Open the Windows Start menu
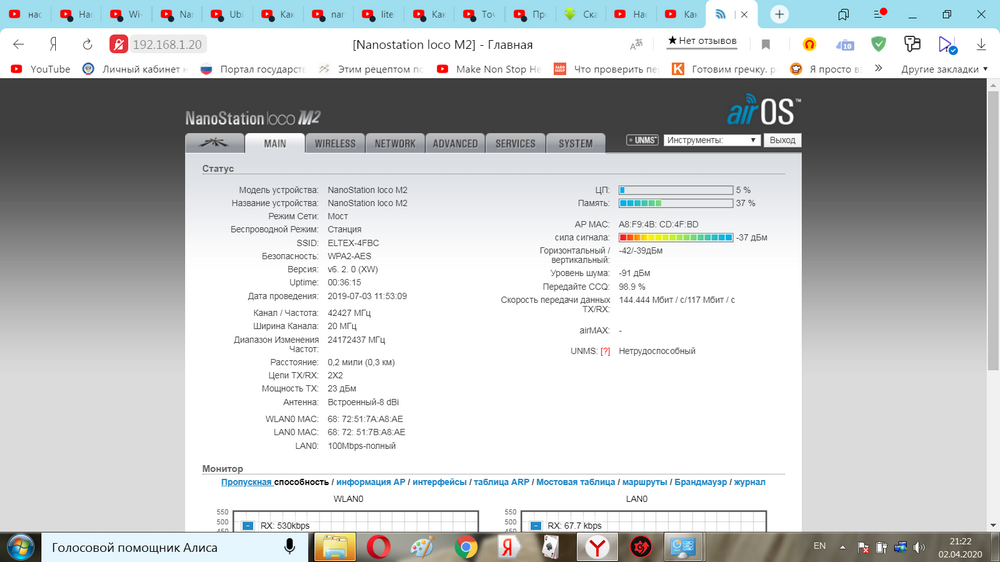 click(x=20, y=547)
